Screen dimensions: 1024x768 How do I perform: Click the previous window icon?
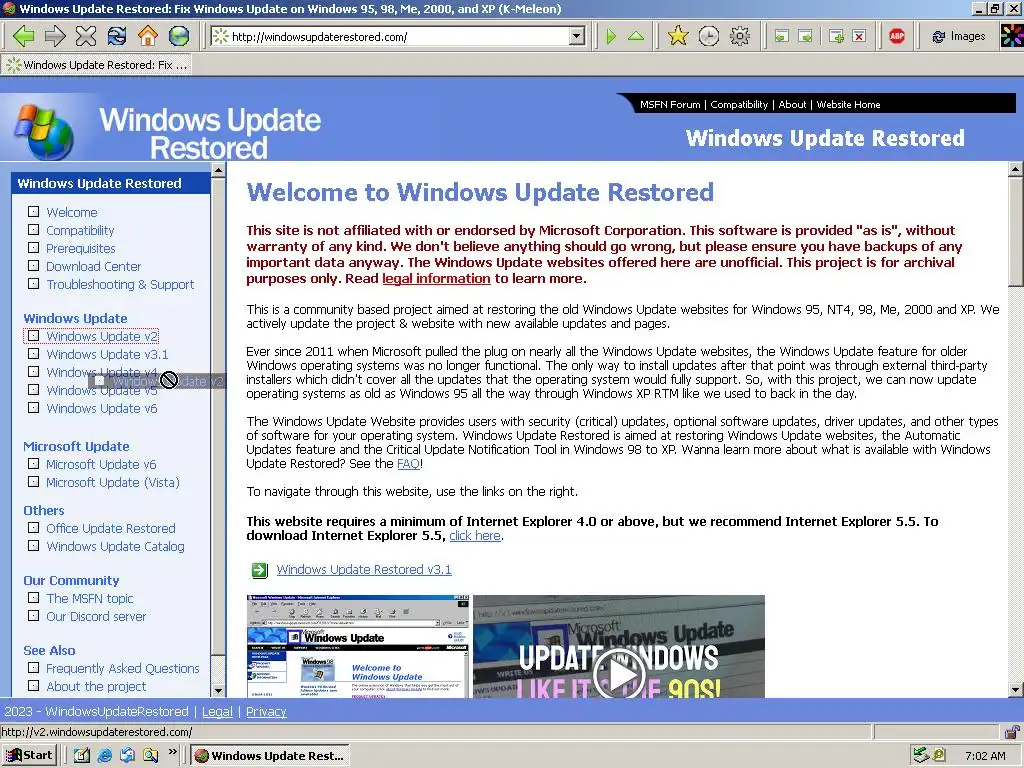click(x=782, y=37)
